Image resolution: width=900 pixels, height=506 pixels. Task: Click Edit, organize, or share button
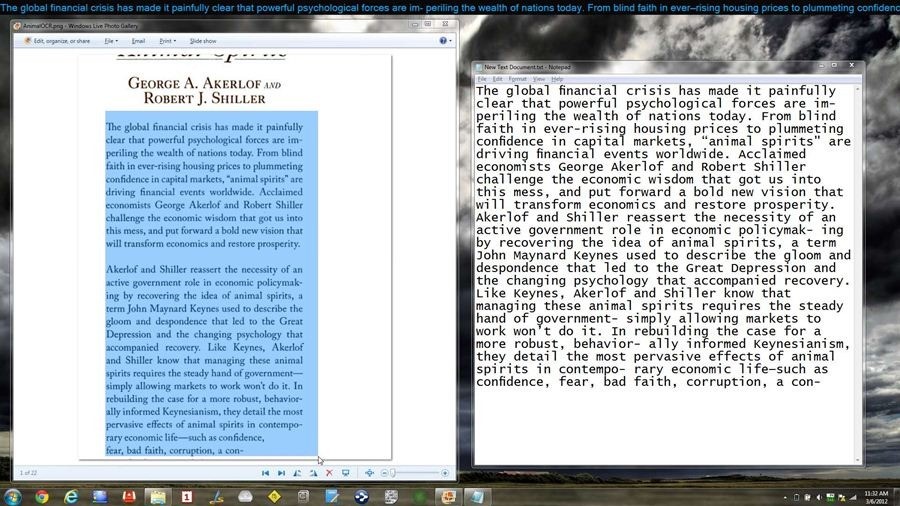tap(59, 41)
